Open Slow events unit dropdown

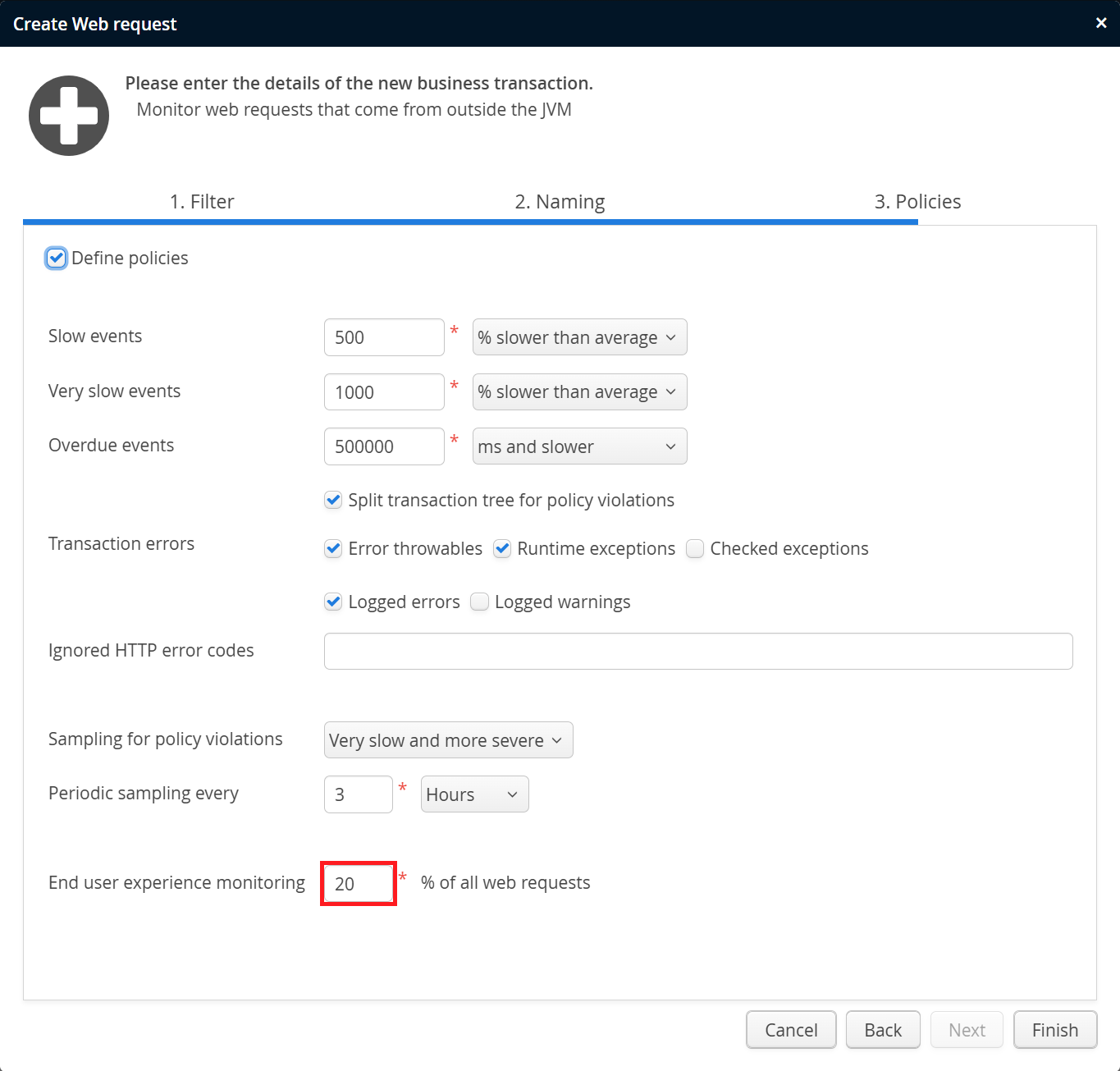tap(579, 337)
